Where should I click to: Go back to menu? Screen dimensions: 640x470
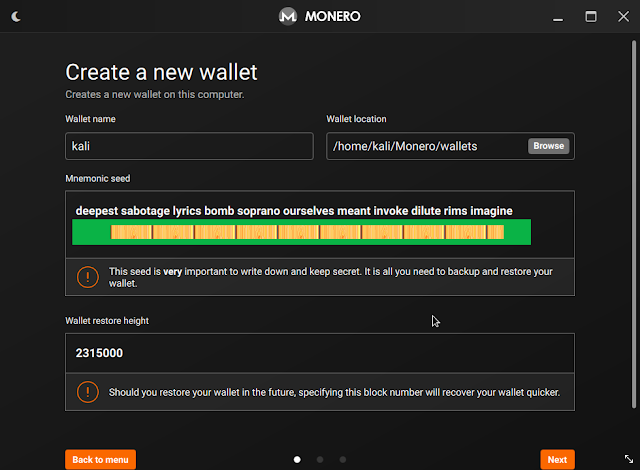coord(100,460)
